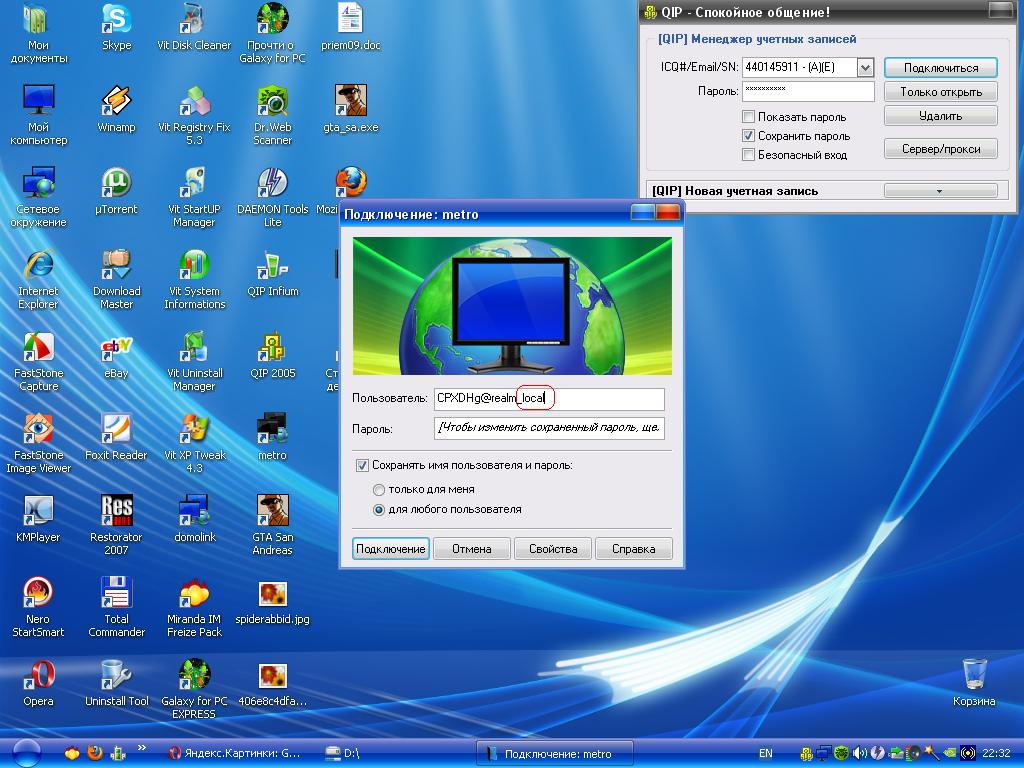The height and width of the screenshot is (768, 1024).
Task: Activate Подключение: metro taskbar button
Action: point(554,754)
